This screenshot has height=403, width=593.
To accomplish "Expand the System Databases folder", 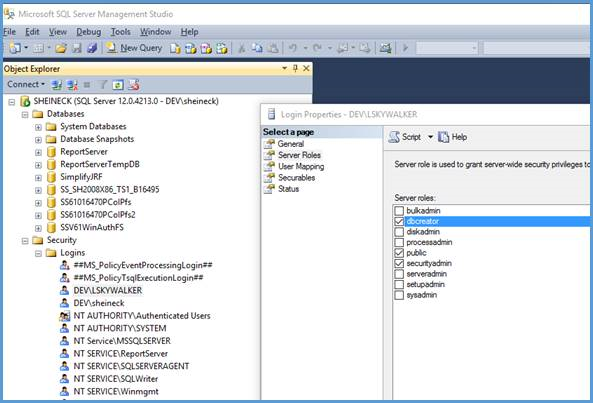I will [38, 127].
